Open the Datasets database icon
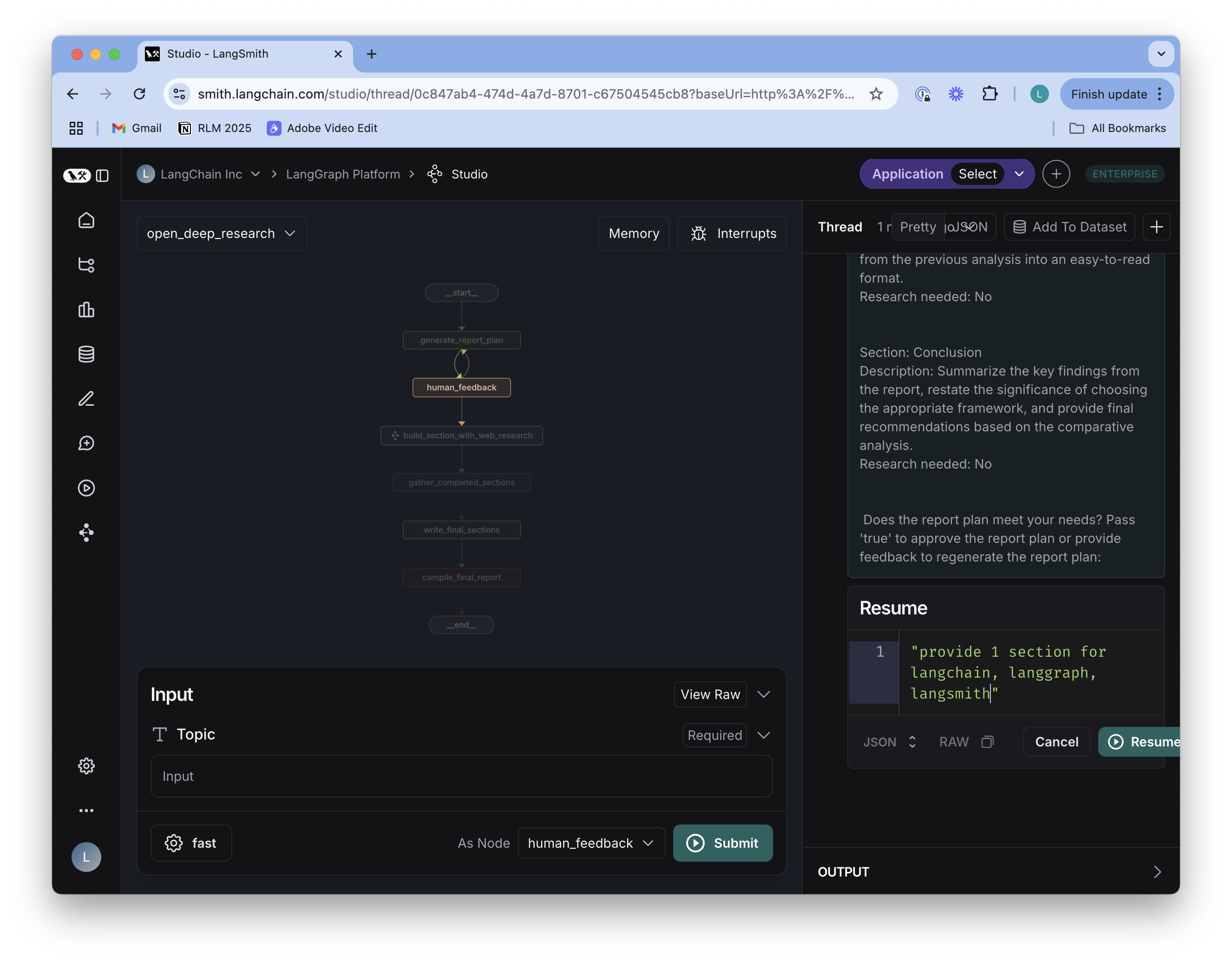The image size is (1232, 963). point(86,354)
